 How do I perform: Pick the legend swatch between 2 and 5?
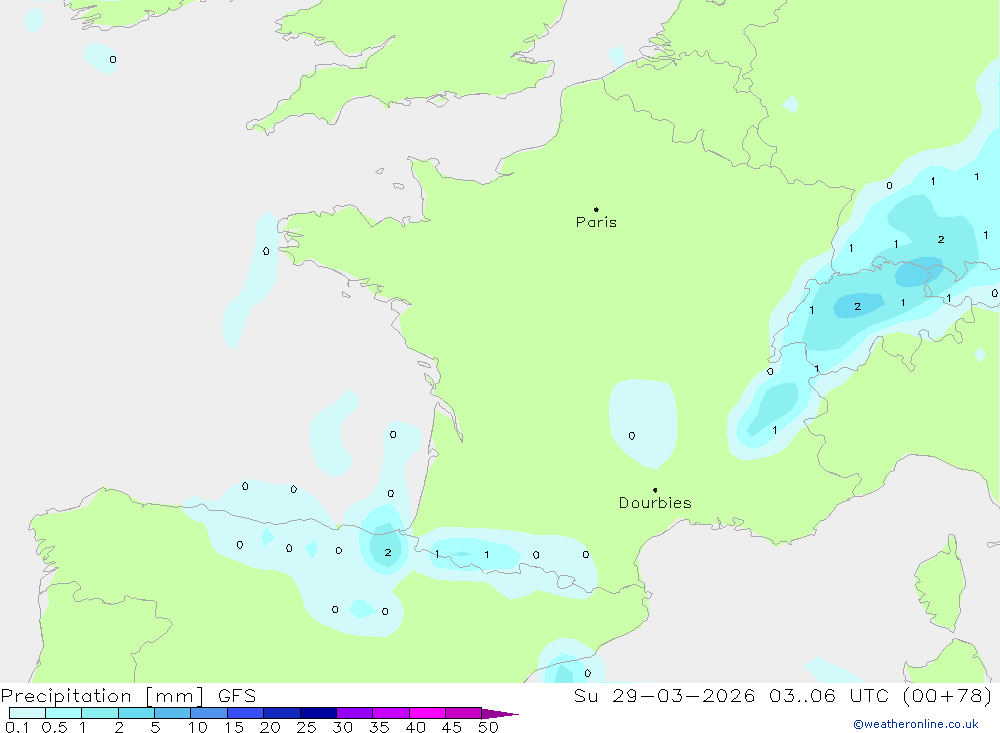tap(136, 713)
